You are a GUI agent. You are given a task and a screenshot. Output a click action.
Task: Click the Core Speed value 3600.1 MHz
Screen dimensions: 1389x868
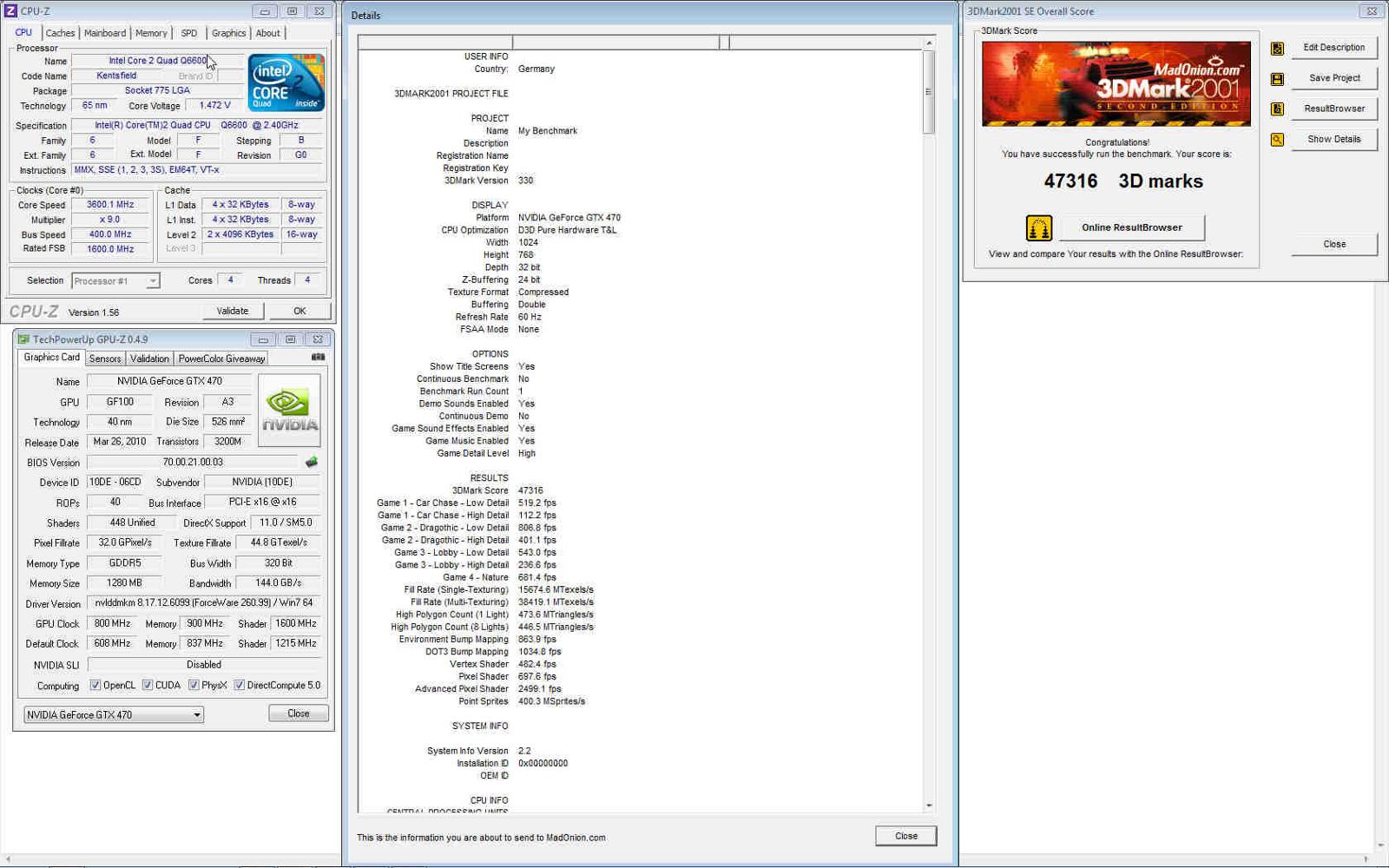point(110,205)
